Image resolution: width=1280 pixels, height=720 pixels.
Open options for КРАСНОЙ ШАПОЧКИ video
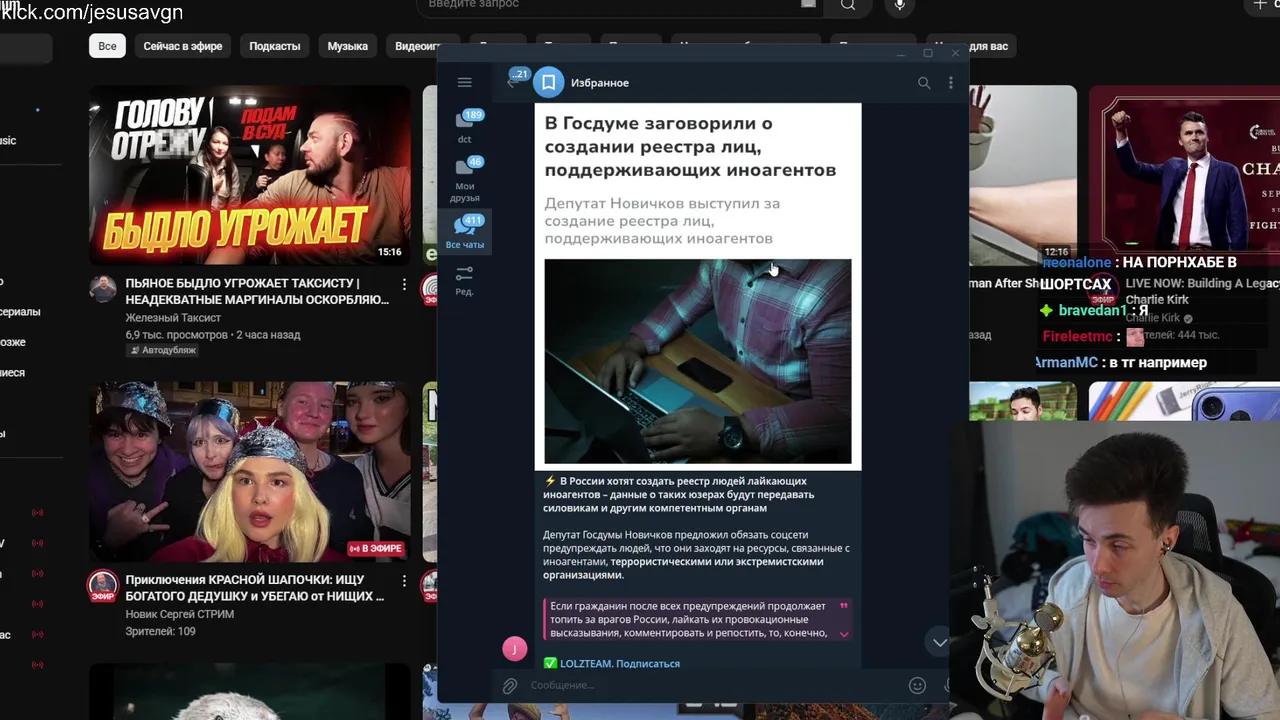pos(404,581)
